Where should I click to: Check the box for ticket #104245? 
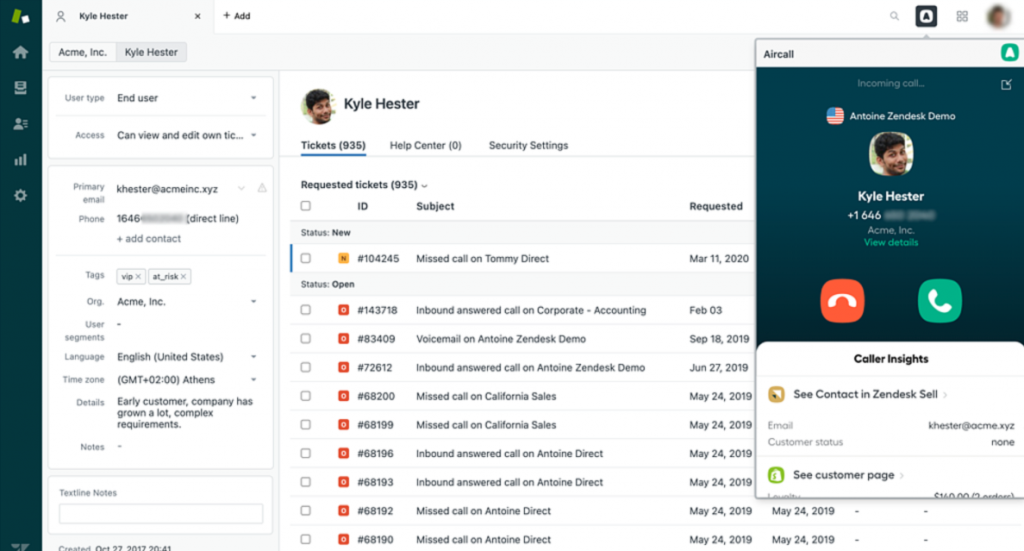pos(306,259)
